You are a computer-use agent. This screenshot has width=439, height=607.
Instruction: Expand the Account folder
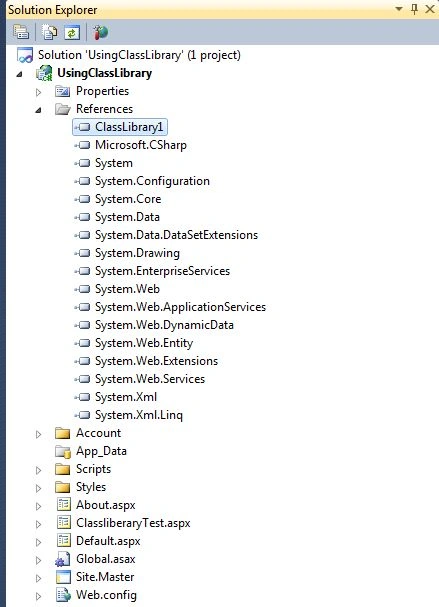[x=38, y=434]
